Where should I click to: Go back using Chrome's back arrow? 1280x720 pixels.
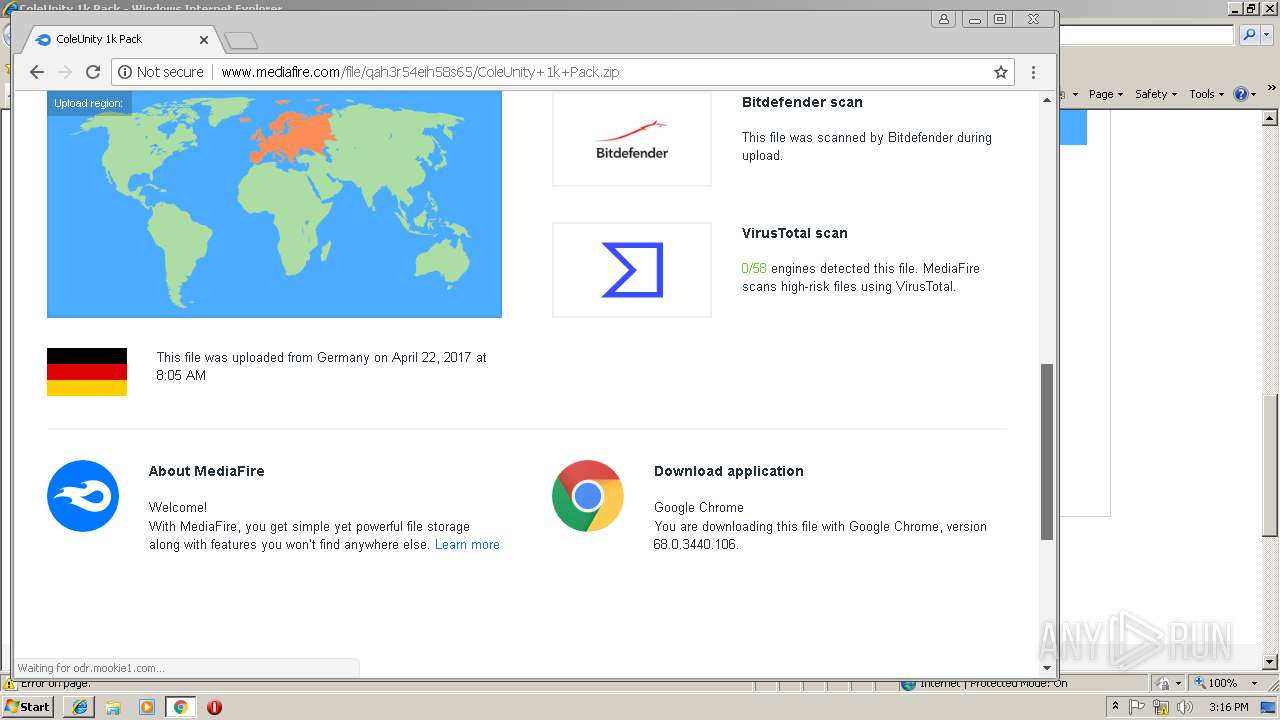37,72
